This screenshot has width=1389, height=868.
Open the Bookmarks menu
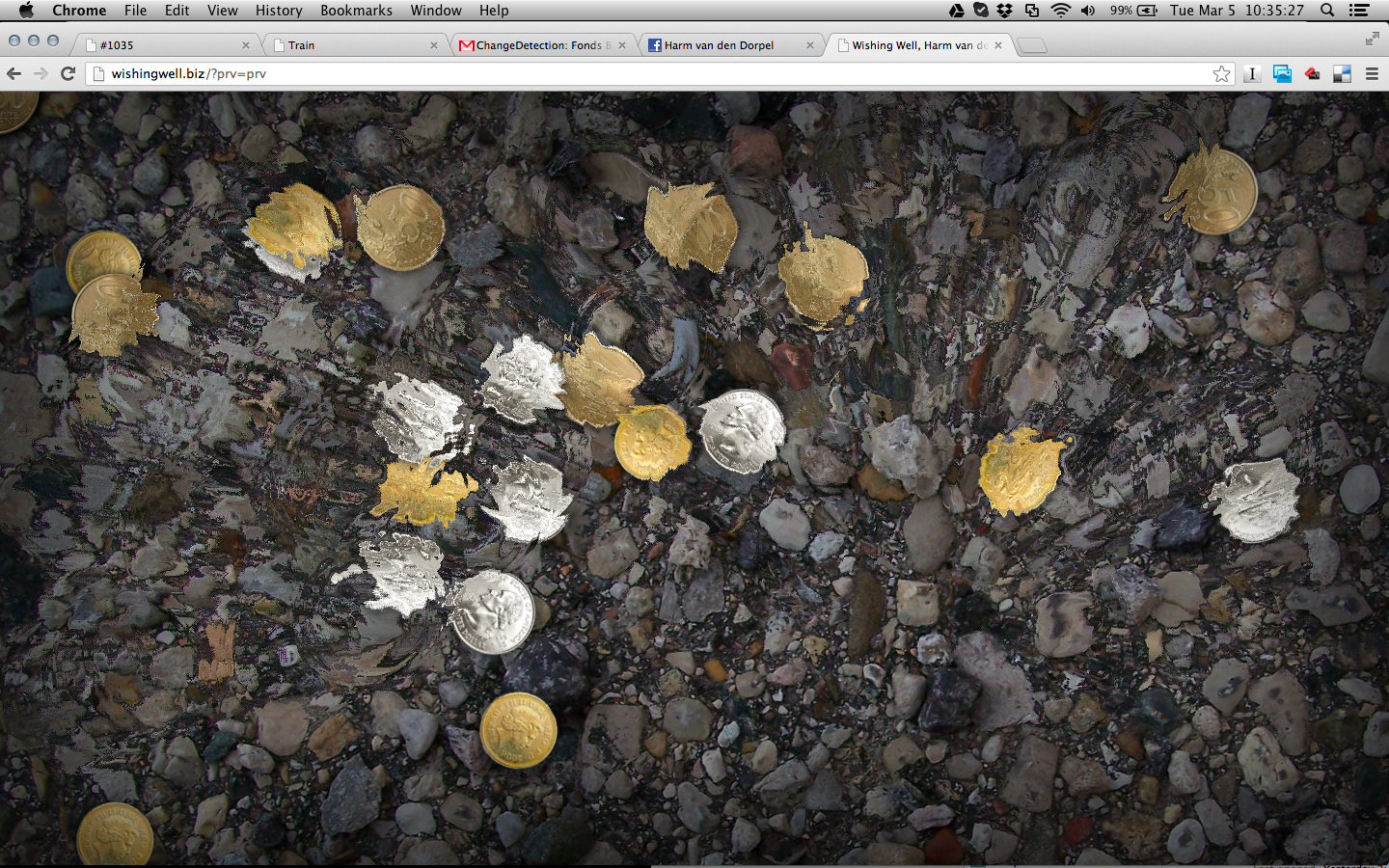pyautogui.click(x=356, y=11)
